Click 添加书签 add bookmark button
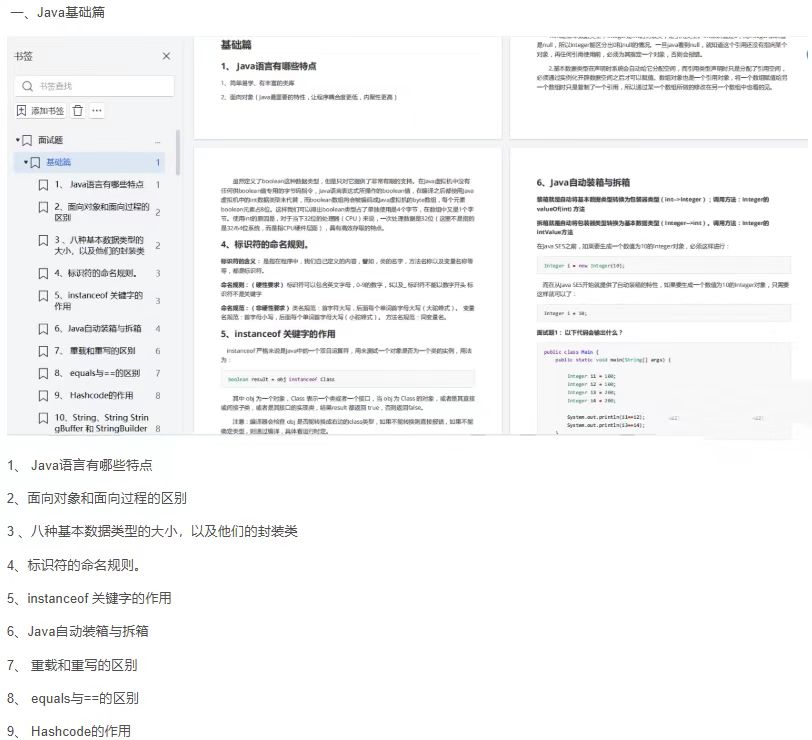The height and width of the screenshot is (740, 812). tap(40, 110)
